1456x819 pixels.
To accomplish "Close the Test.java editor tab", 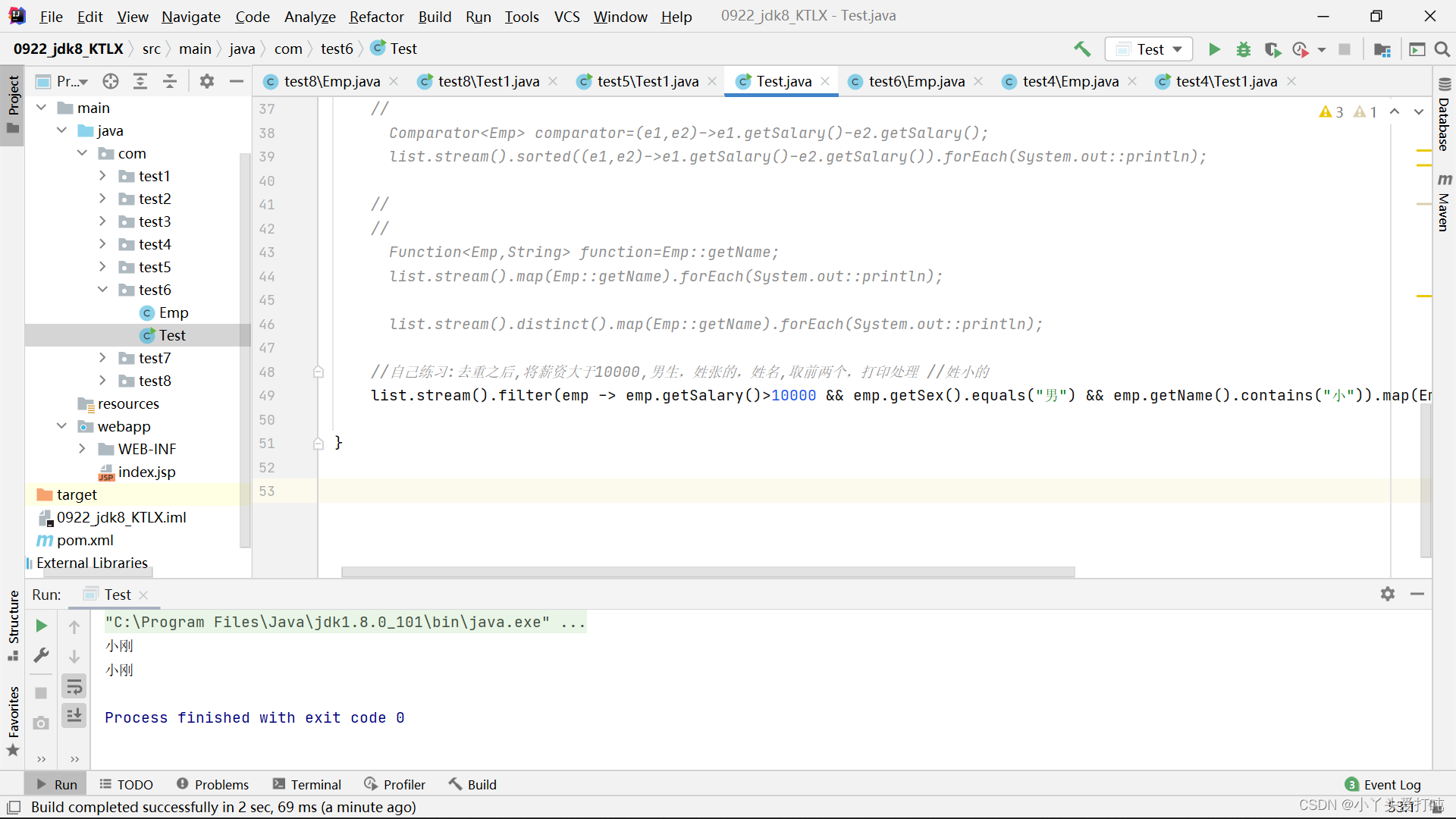I will tap(825, 81).
